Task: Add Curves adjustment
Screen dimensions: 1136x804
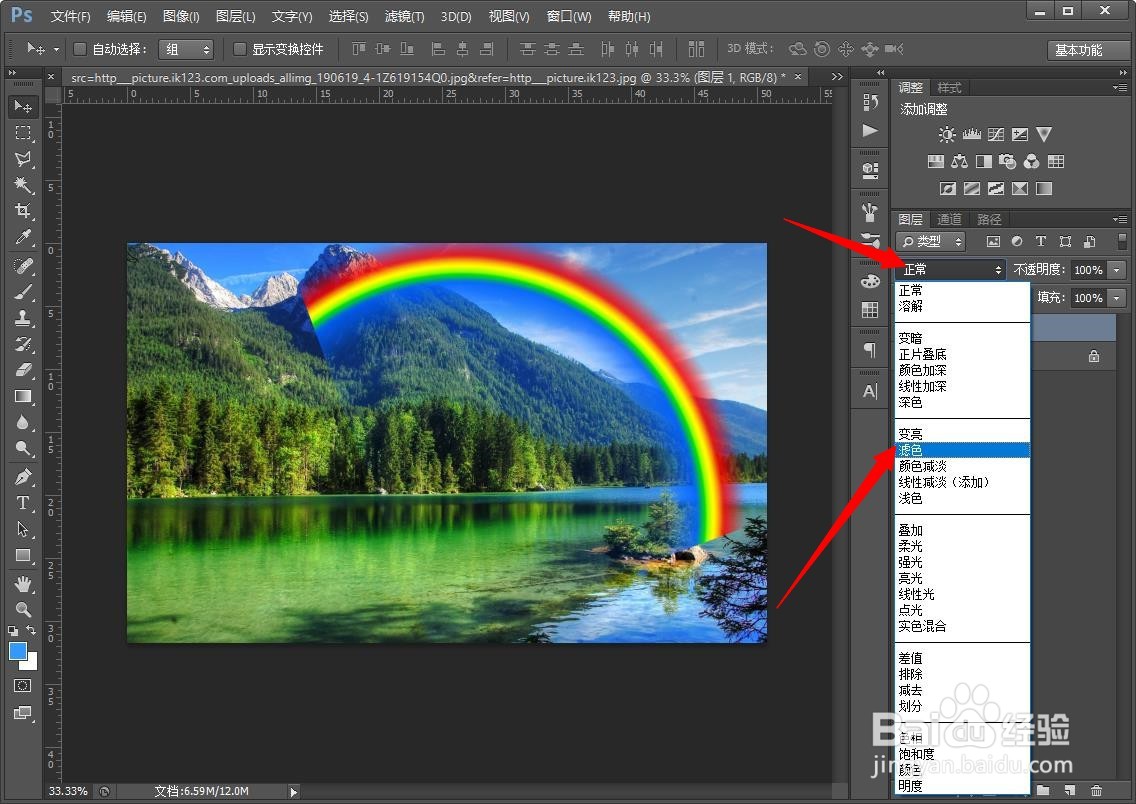Action: pyautogui.click(x=996, y=134)
